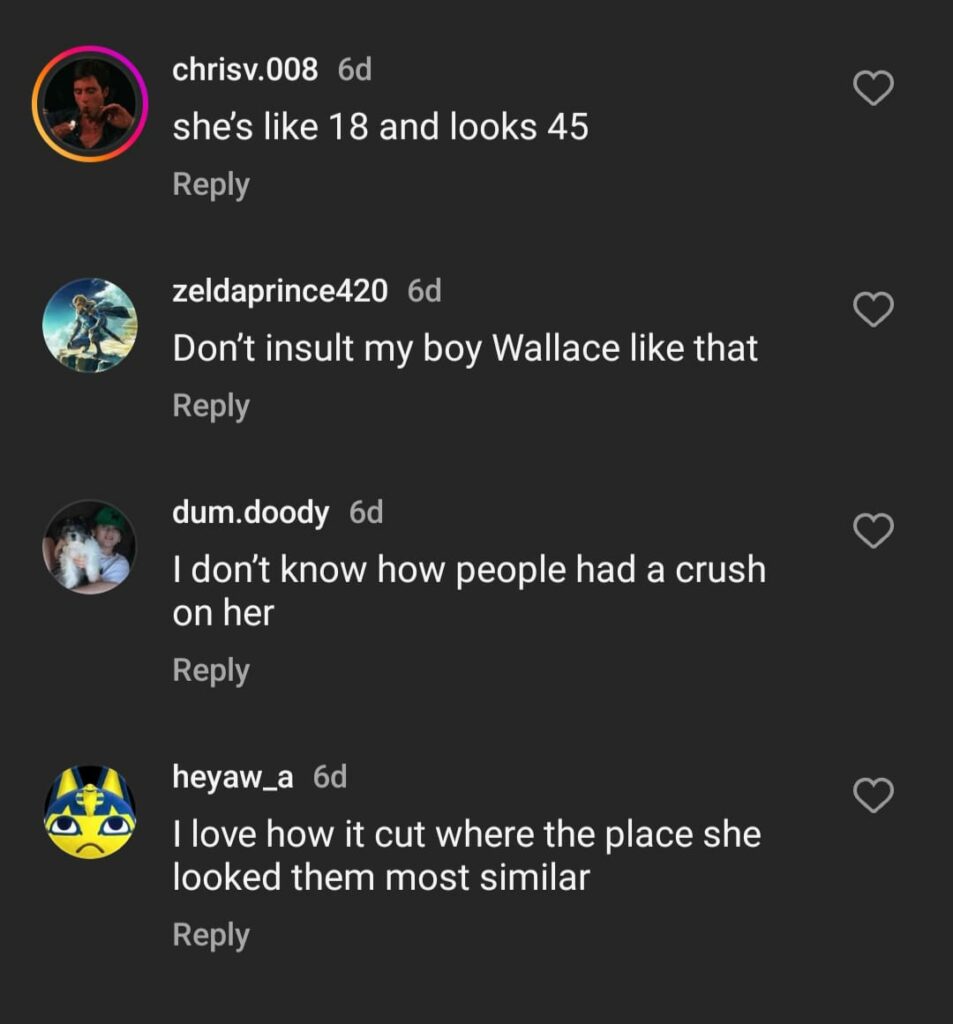Open heyaw_a username link

233,776
